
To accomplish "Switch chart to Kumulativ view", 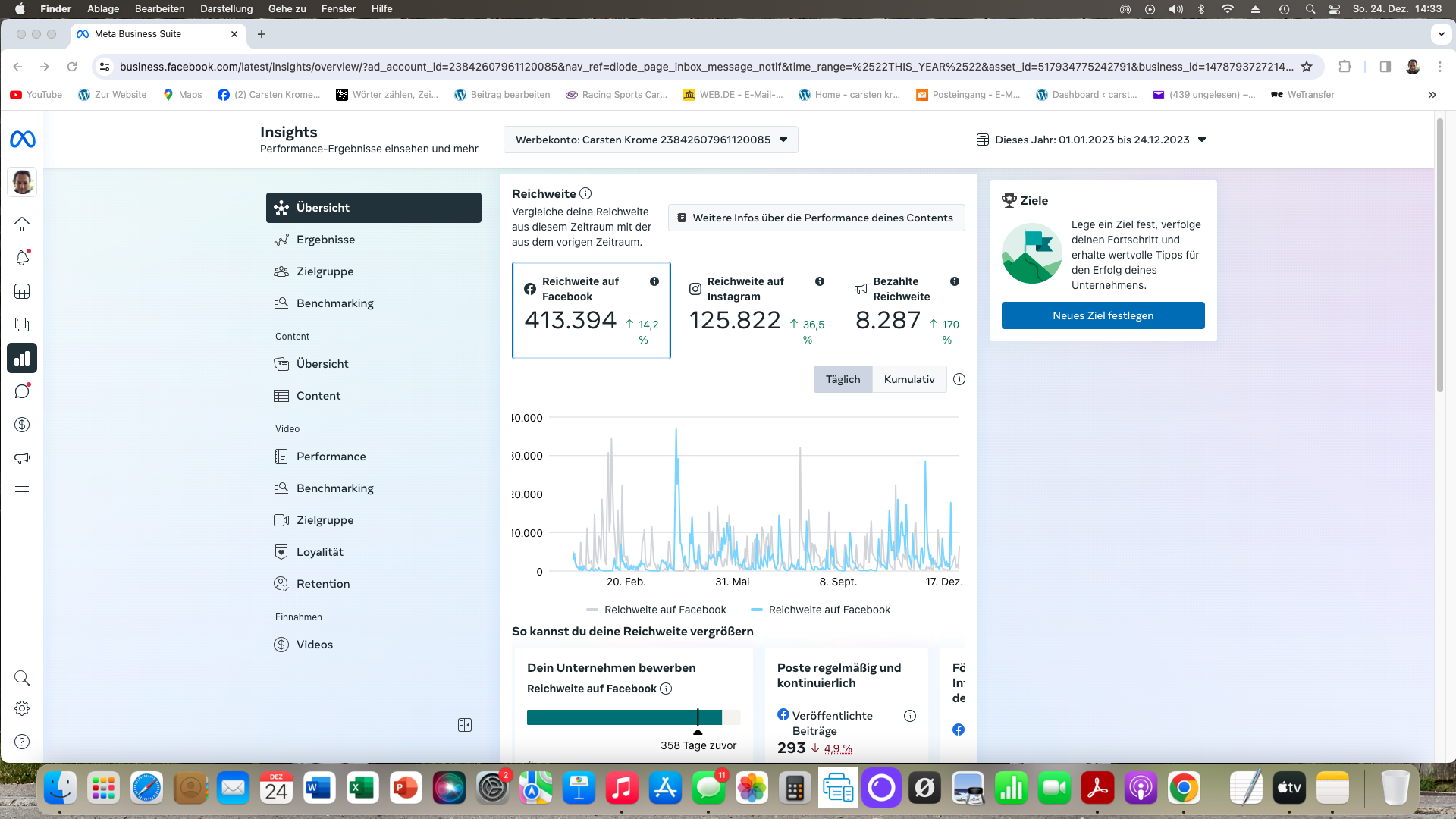I will [x=909, y=379].
